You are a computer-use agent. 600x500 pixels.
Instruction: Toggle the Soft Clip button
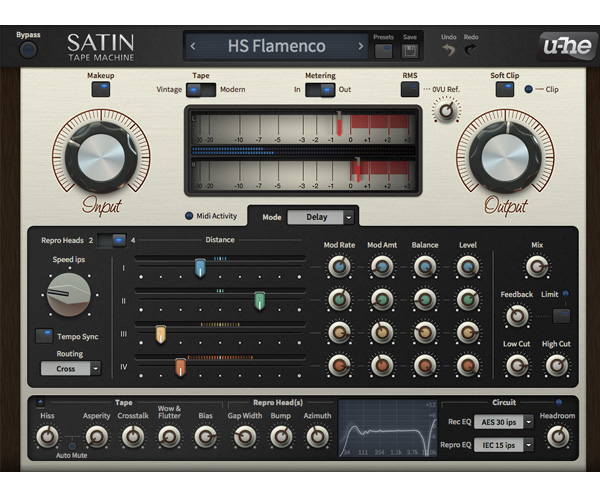pos(505,89)
